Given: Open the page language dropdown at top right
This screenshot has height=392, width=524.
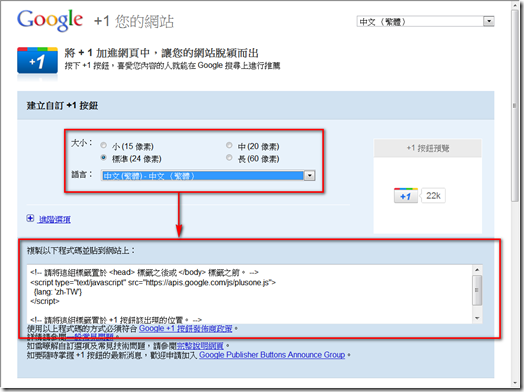Looking at the screenshot, I should click(x=425, y=22).
